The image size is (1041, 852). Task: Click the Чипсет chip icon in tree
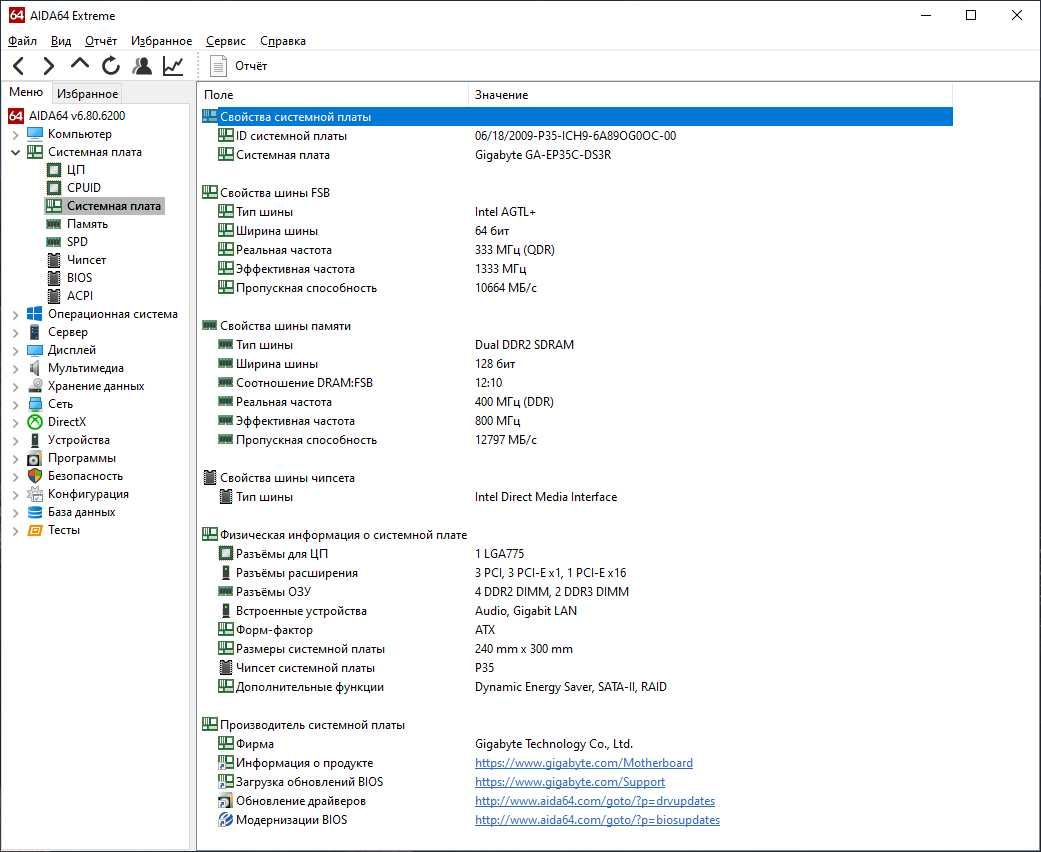[x=54, y=260]
